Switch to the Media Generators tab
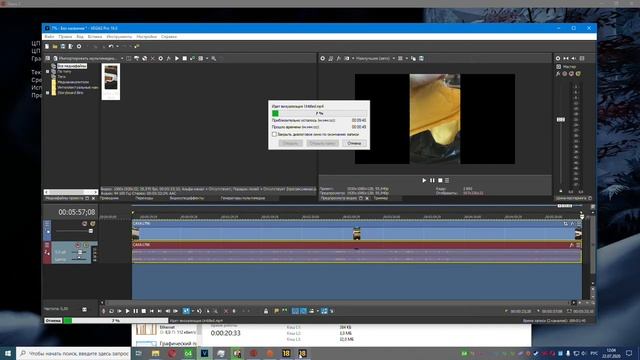Screen dimensions: 640x360 click(243, 198)
